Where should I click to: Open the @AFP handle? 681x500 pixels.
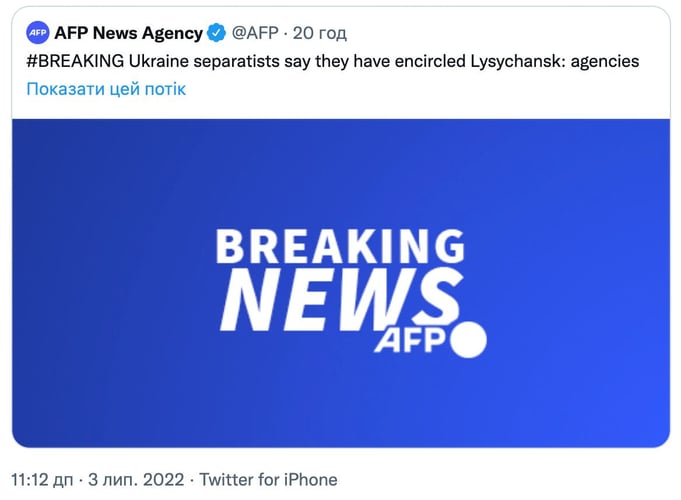255,33
